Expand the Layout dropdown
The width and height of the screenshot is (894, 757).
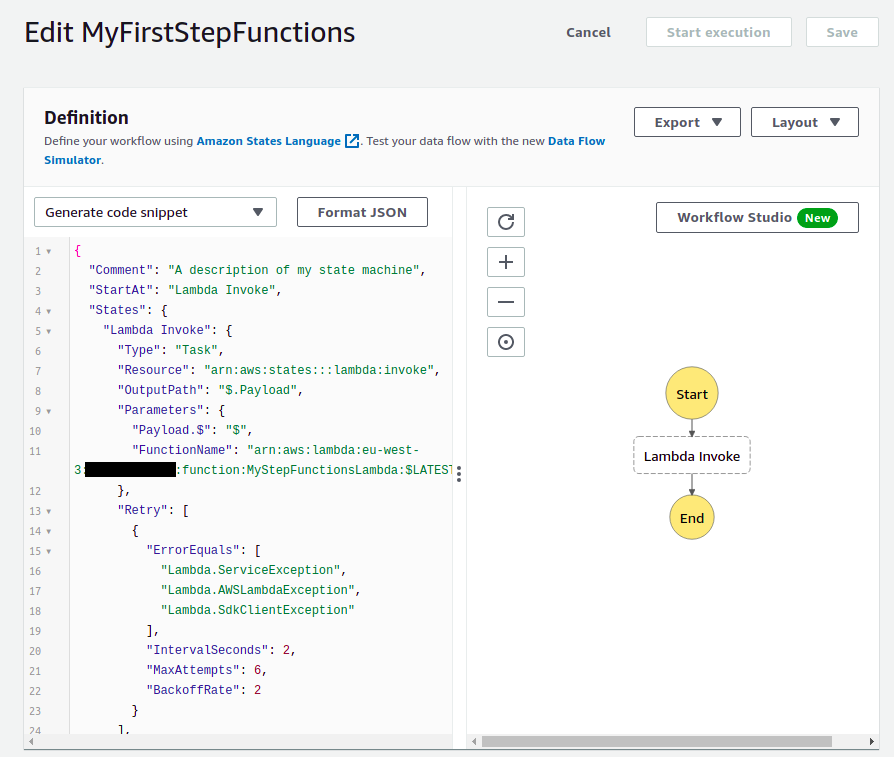(804, 122)
